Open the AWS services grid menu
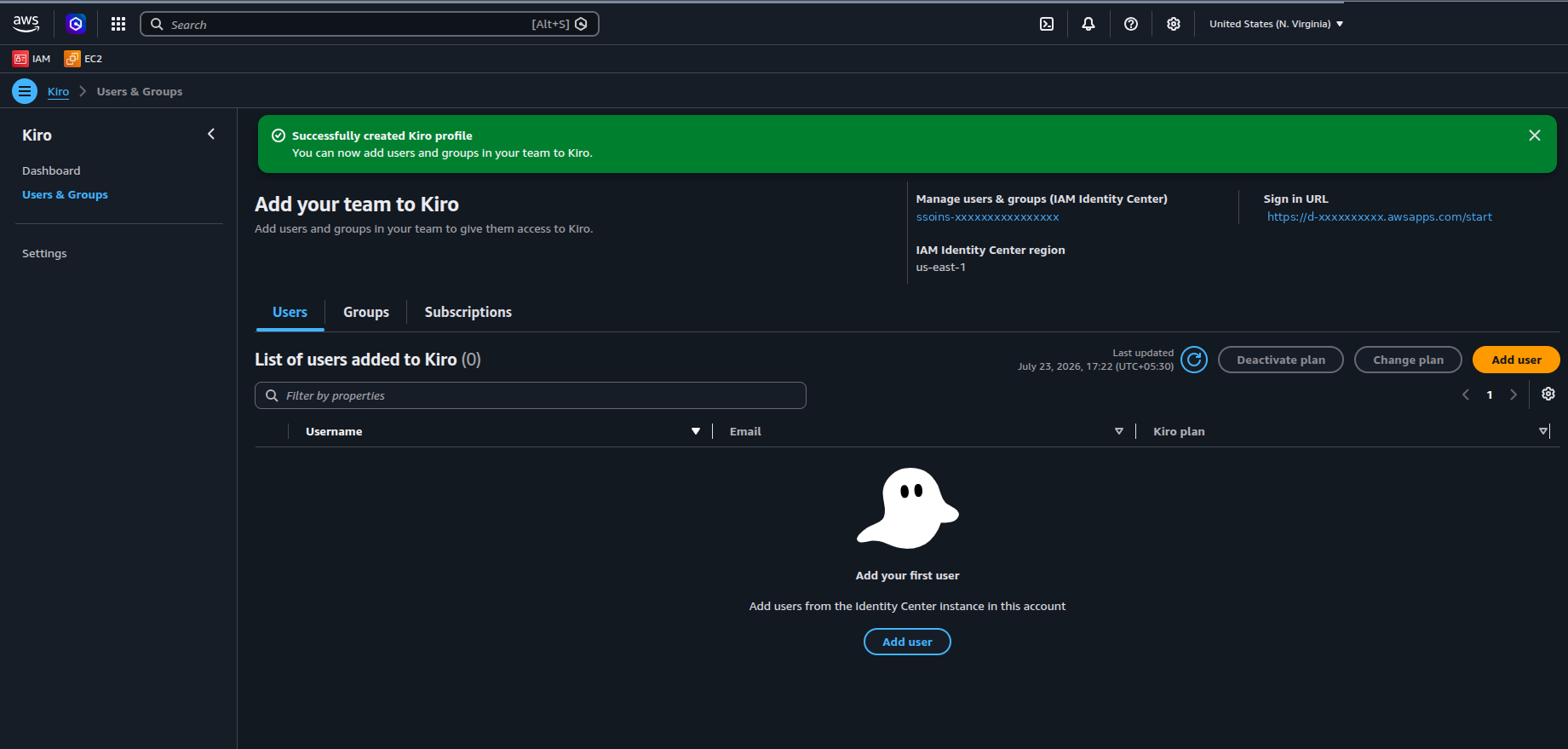1568x749 pixels. coord(118,24)
